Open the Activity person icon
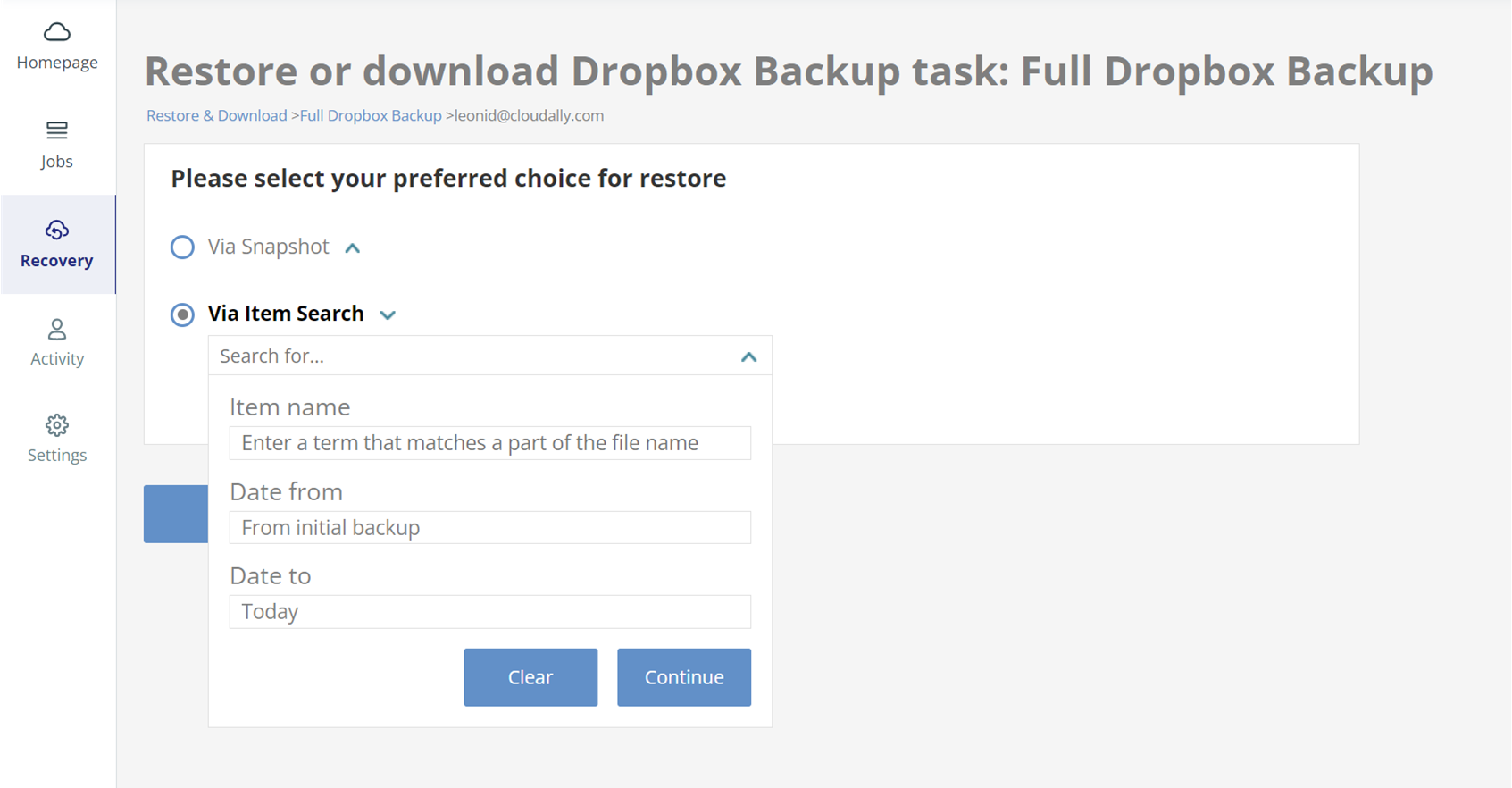The width and height of the screenshot is (1512, 788). [57, 330]
